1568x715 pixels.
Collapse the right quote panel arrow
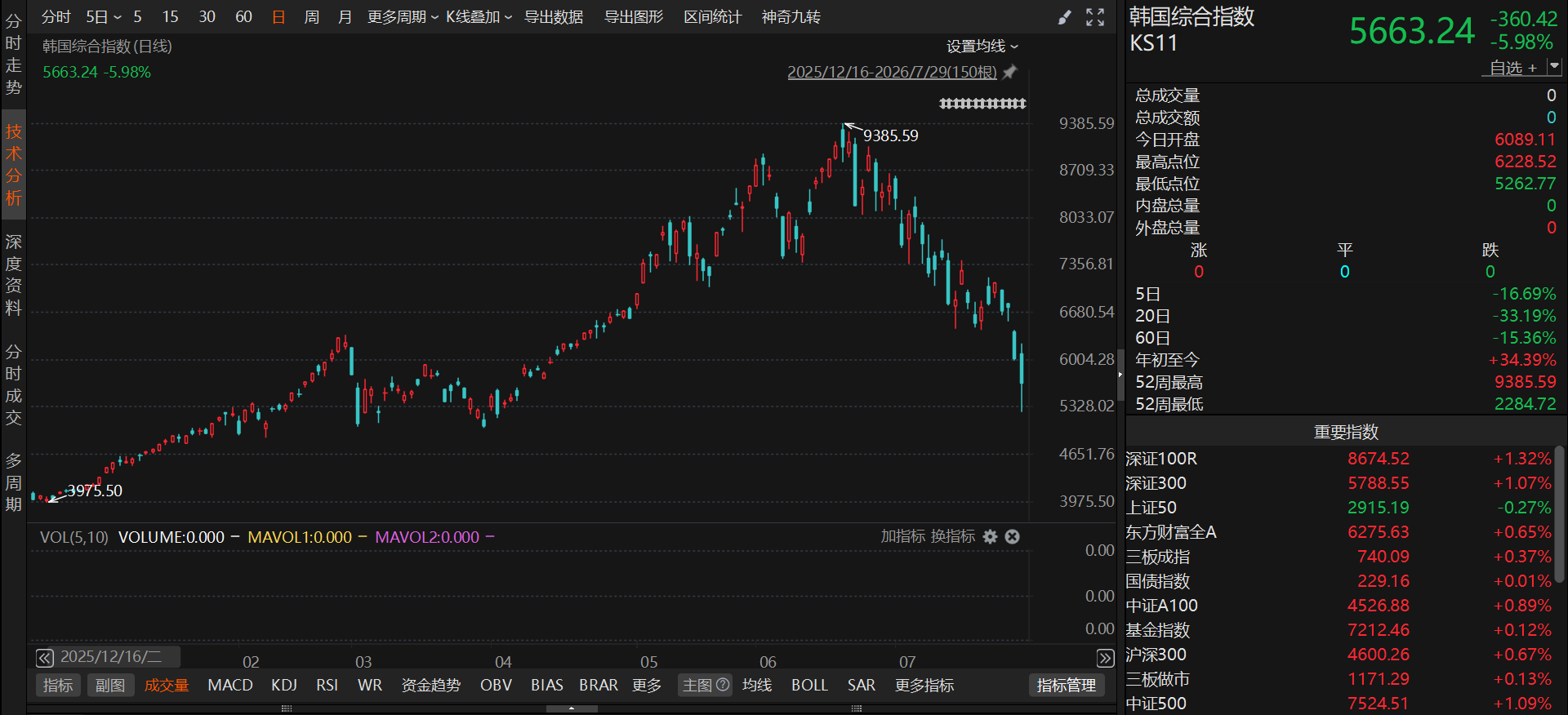tap(1120, 375)
